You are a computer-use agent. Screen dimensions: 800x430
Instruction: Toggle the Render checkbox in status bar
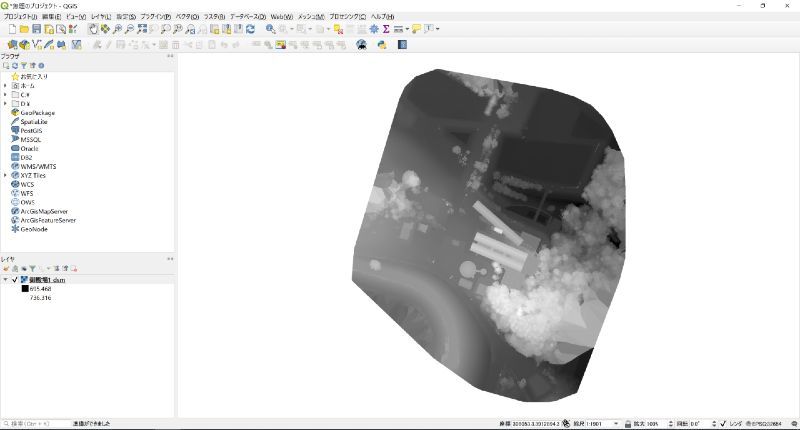pos(722,424)
